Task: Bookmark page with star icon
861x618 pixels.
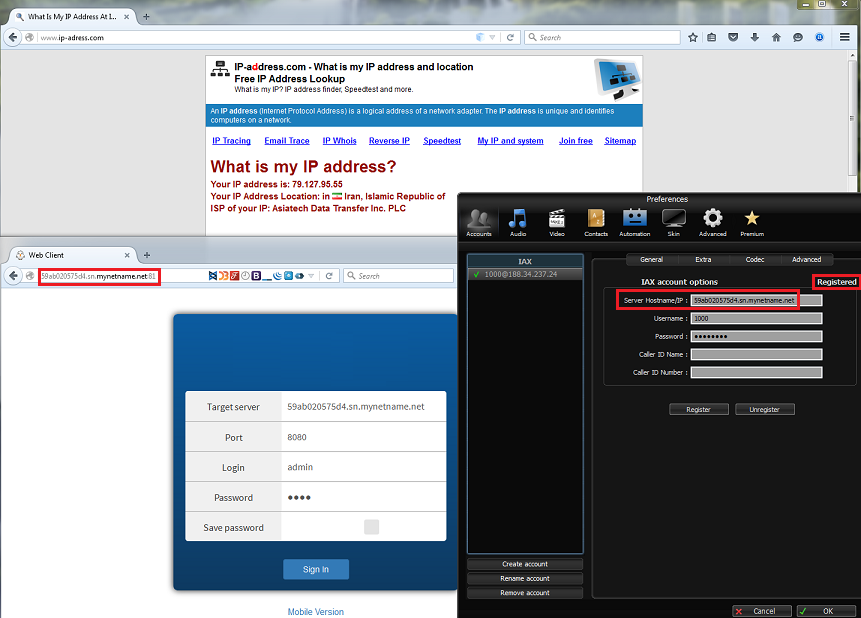Action: [x=693, y=37]
